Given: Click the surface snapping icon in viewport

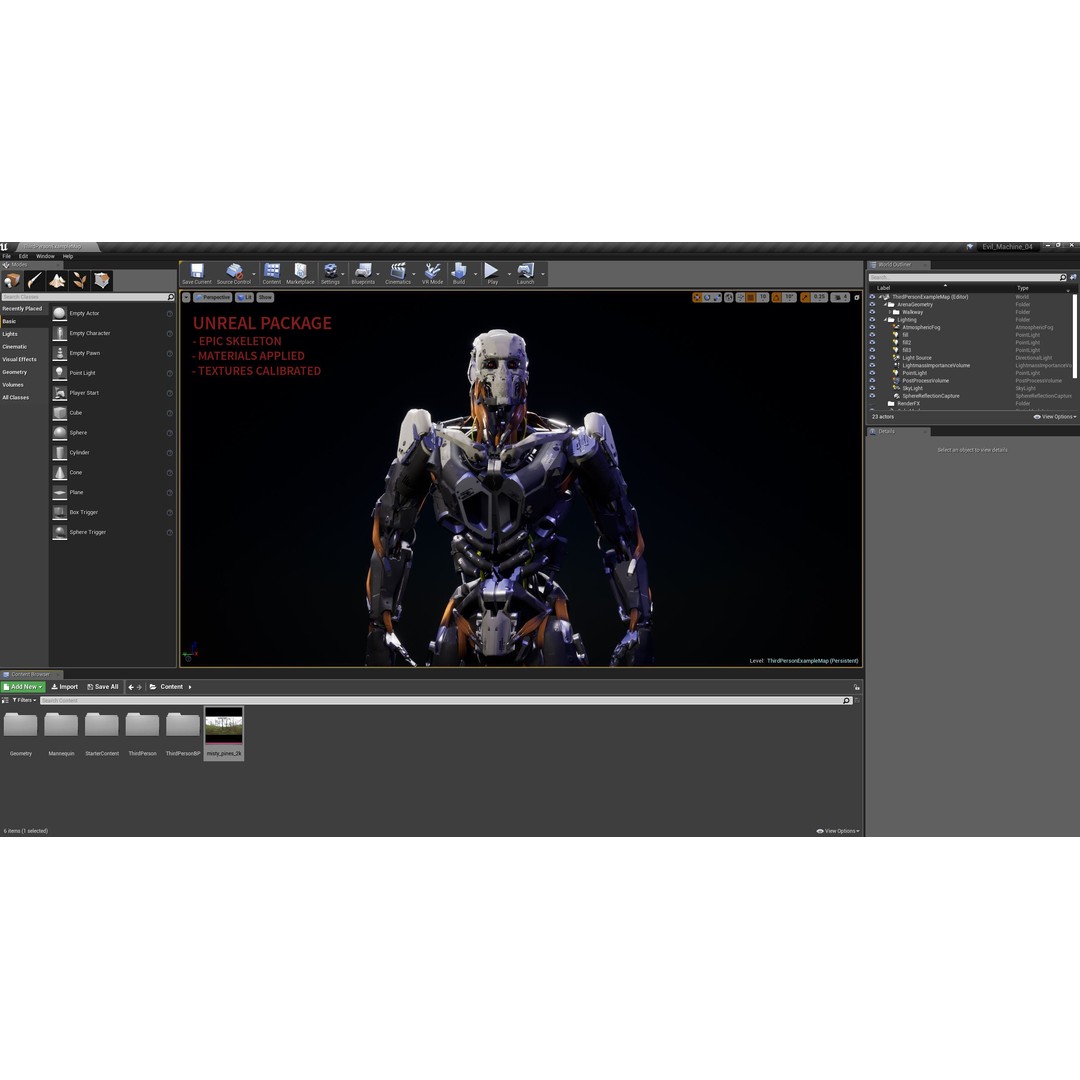Looking at the screenshot, I should pyautogui.click(x=740, y=298).
